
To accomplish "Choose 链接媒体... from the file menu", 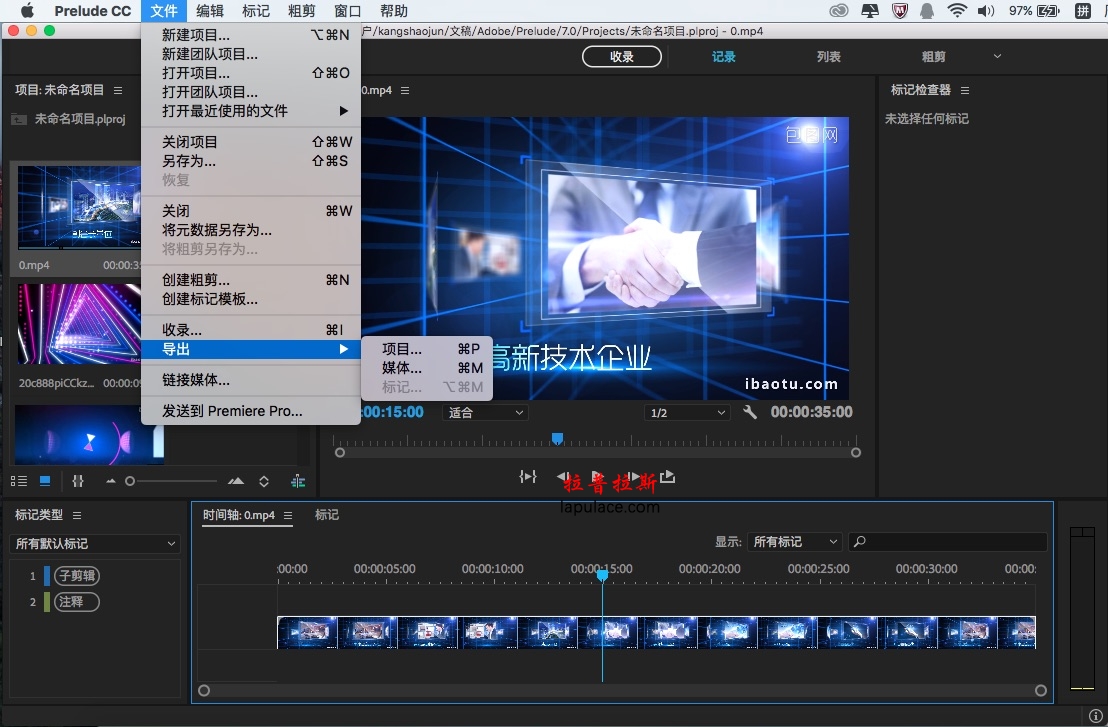I will (251, 380).
